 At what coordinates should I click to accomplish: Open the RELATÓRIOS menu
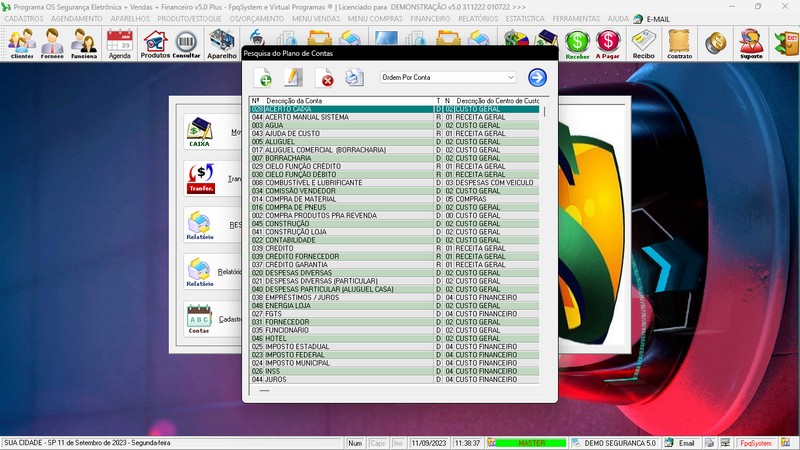(479, 18)
